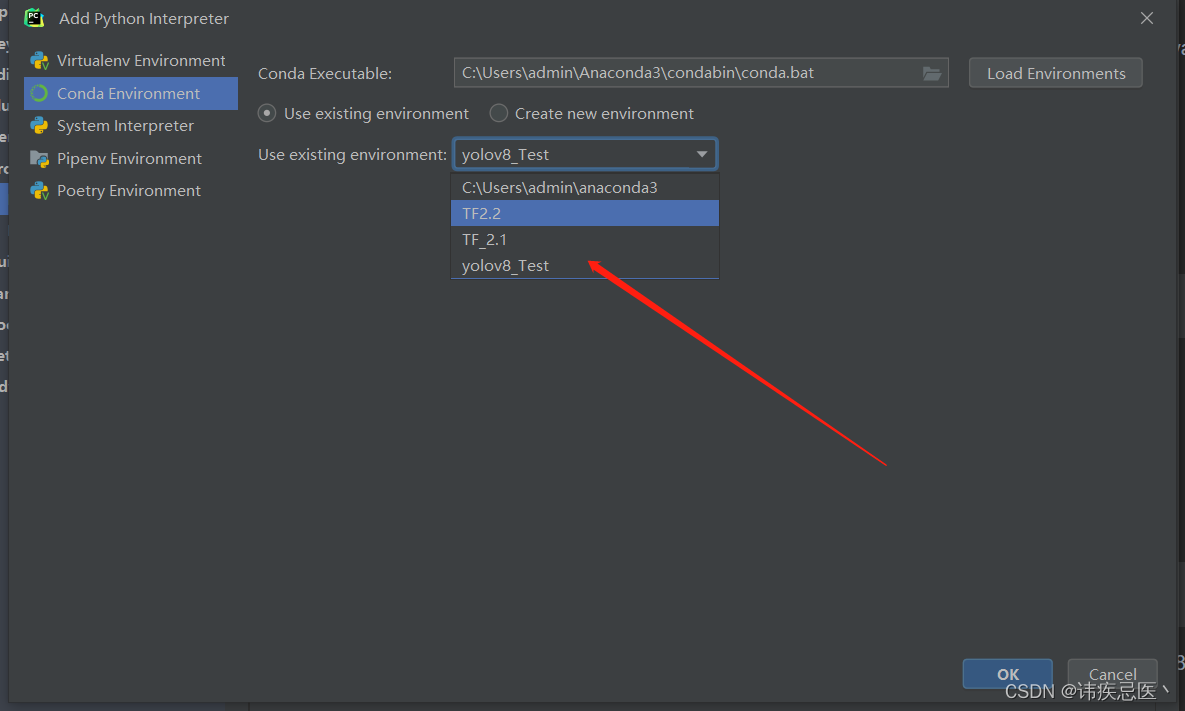1185x711 pixels.
Task: Click the Load Environments button
Action: click(x=1056, y=73)
